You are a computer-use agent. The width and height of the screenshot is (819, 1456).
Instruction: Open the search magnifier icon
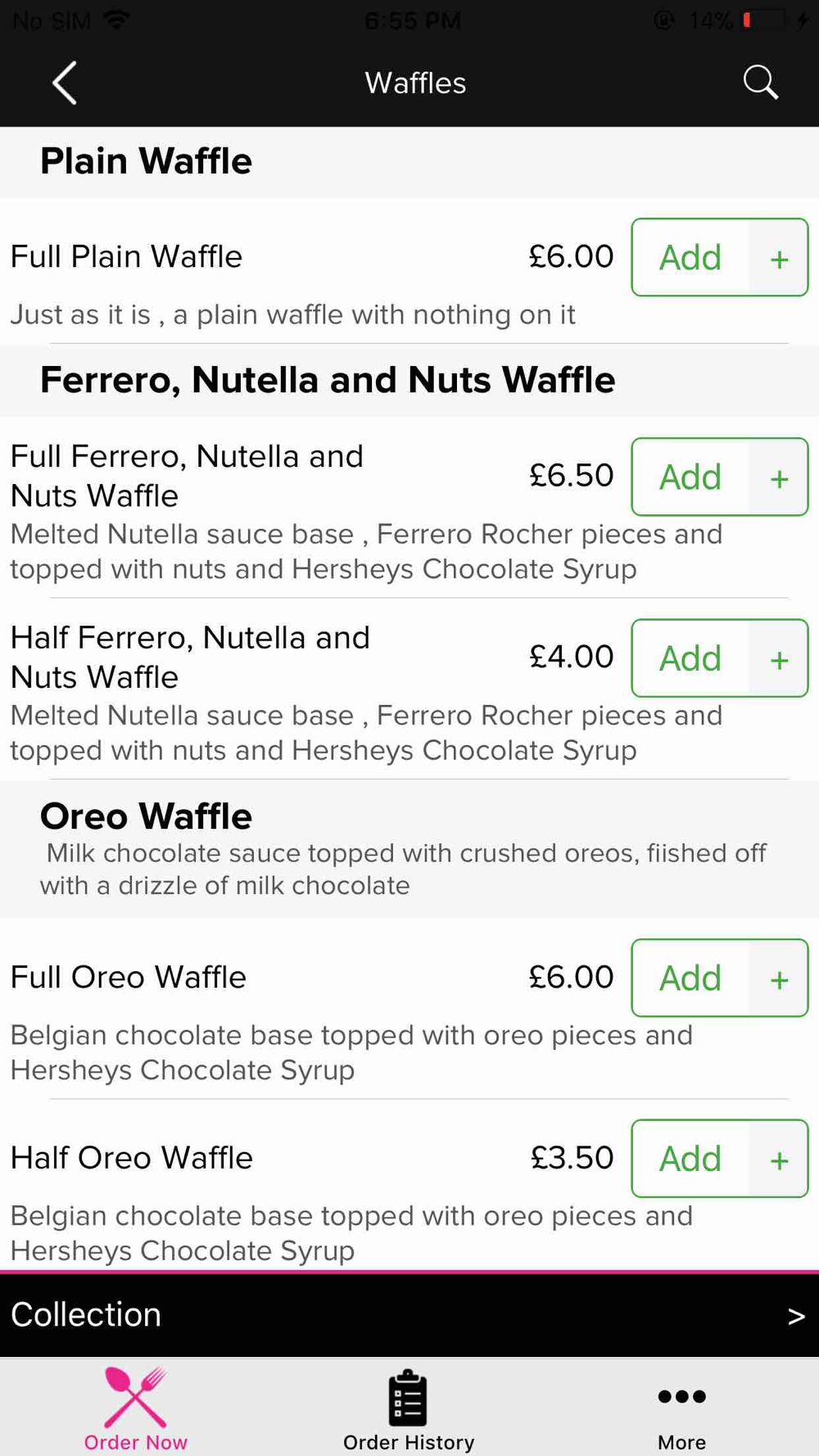pyautogui.click(x=760, y=82)
